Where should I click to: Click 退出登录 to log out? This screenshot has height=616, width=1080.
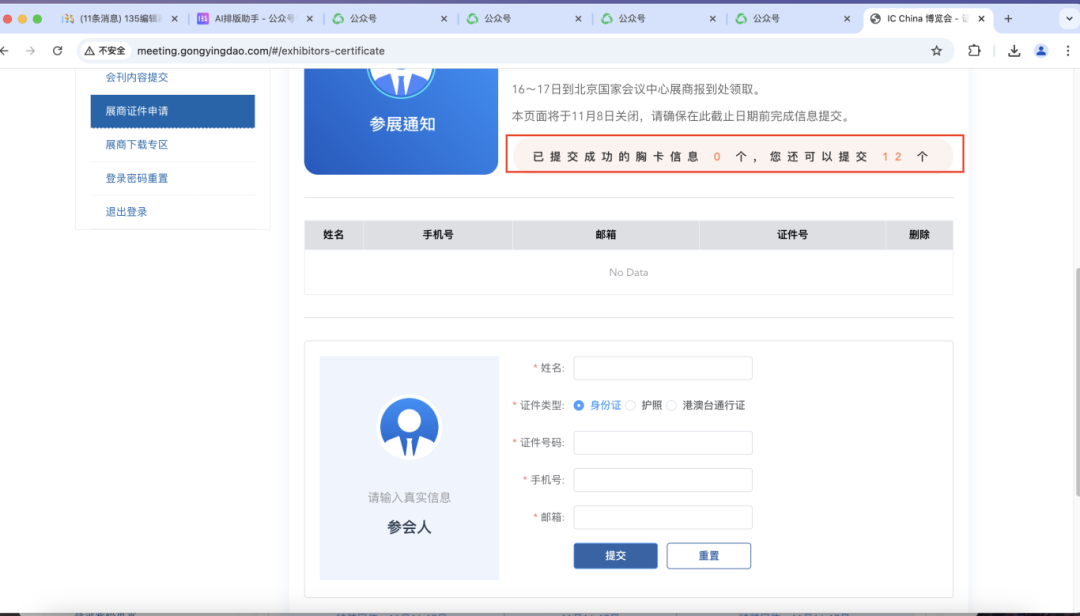126,212
